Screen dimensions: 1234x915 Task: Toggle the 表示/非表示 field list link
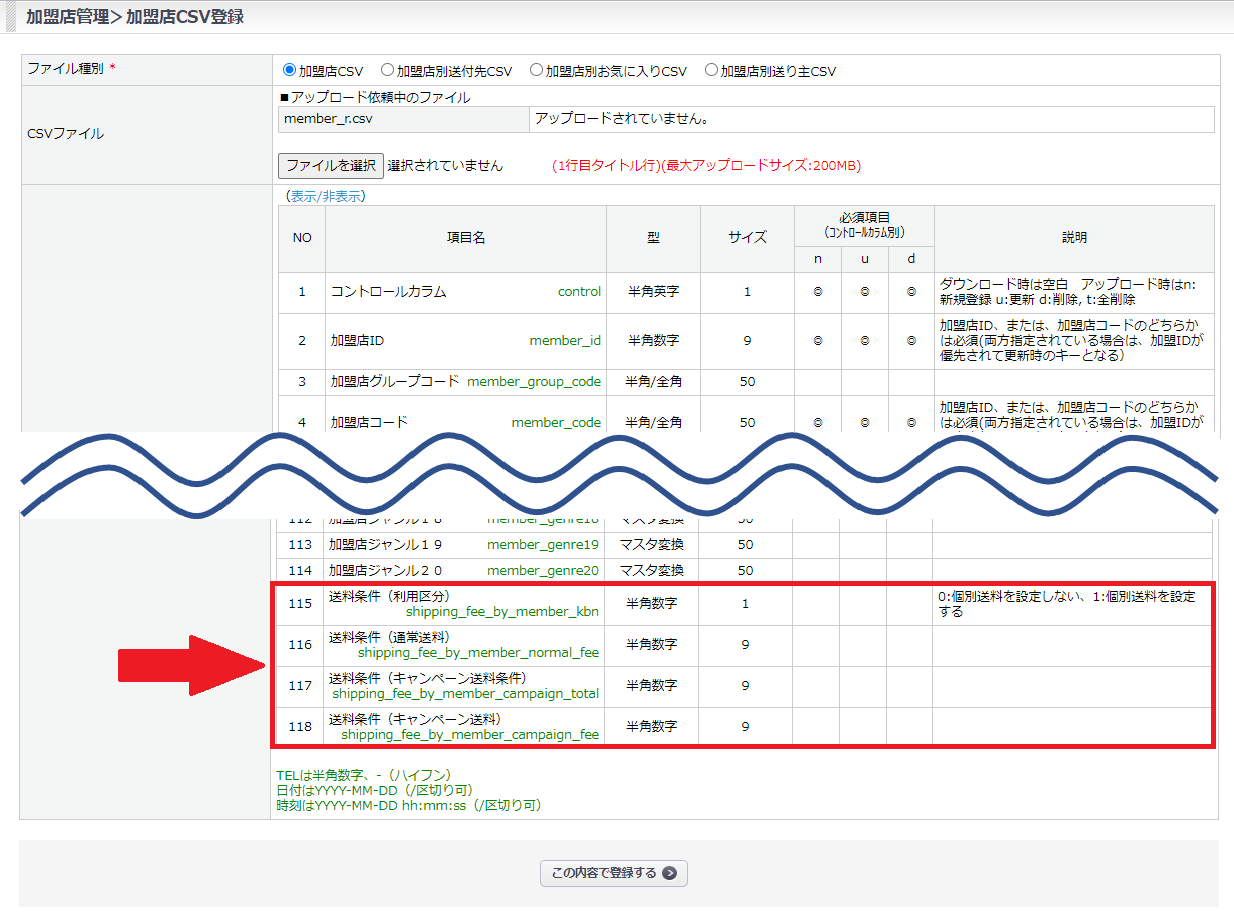(x=325, y=196)
